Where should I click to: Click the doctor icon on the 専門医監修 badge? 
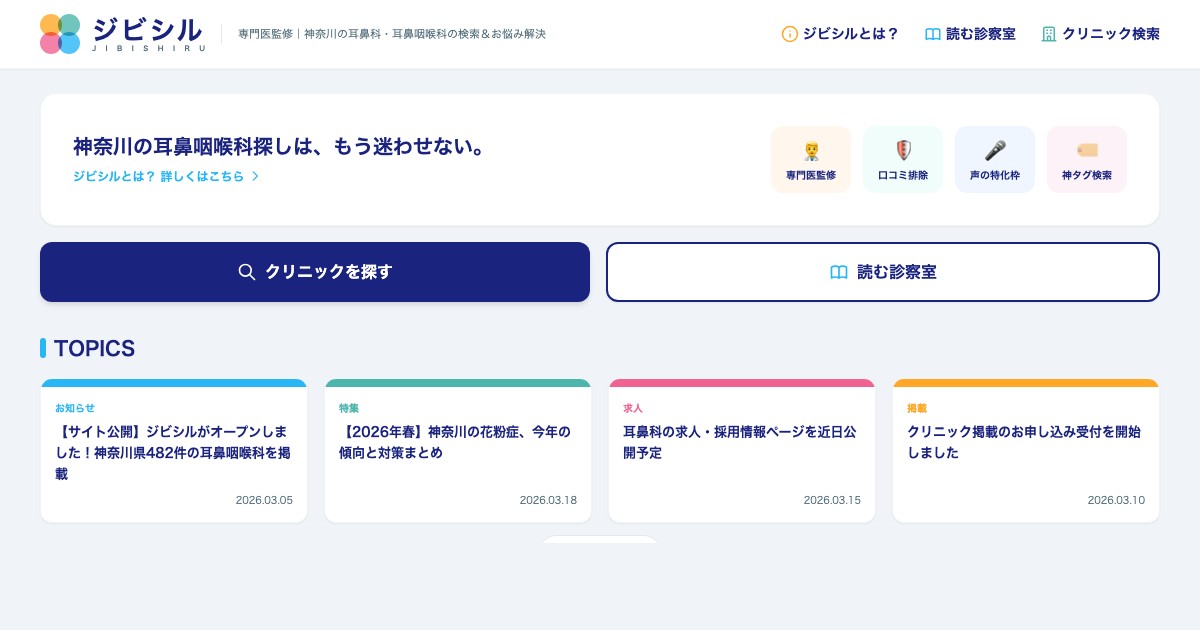pos(811,150)
